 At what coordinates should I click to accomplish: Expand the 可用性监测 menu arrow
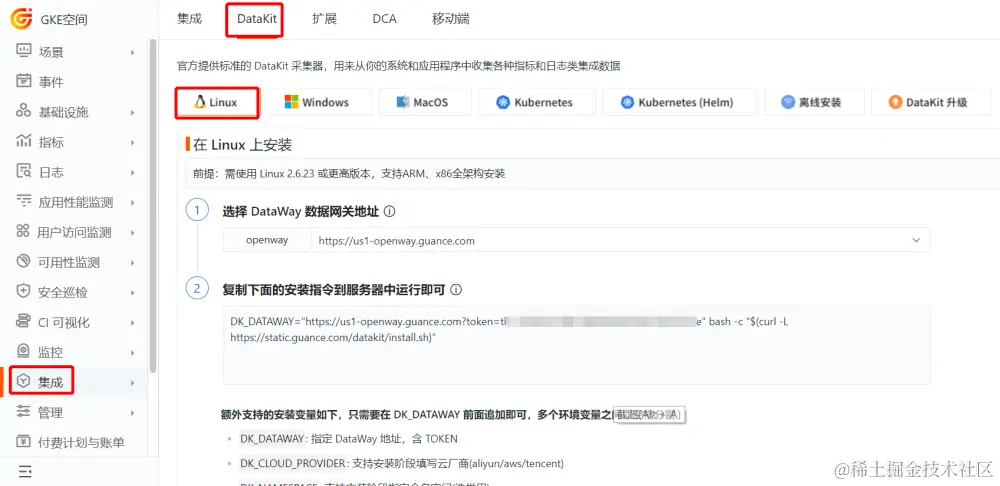pyautogui.click(x=133, y=262)
